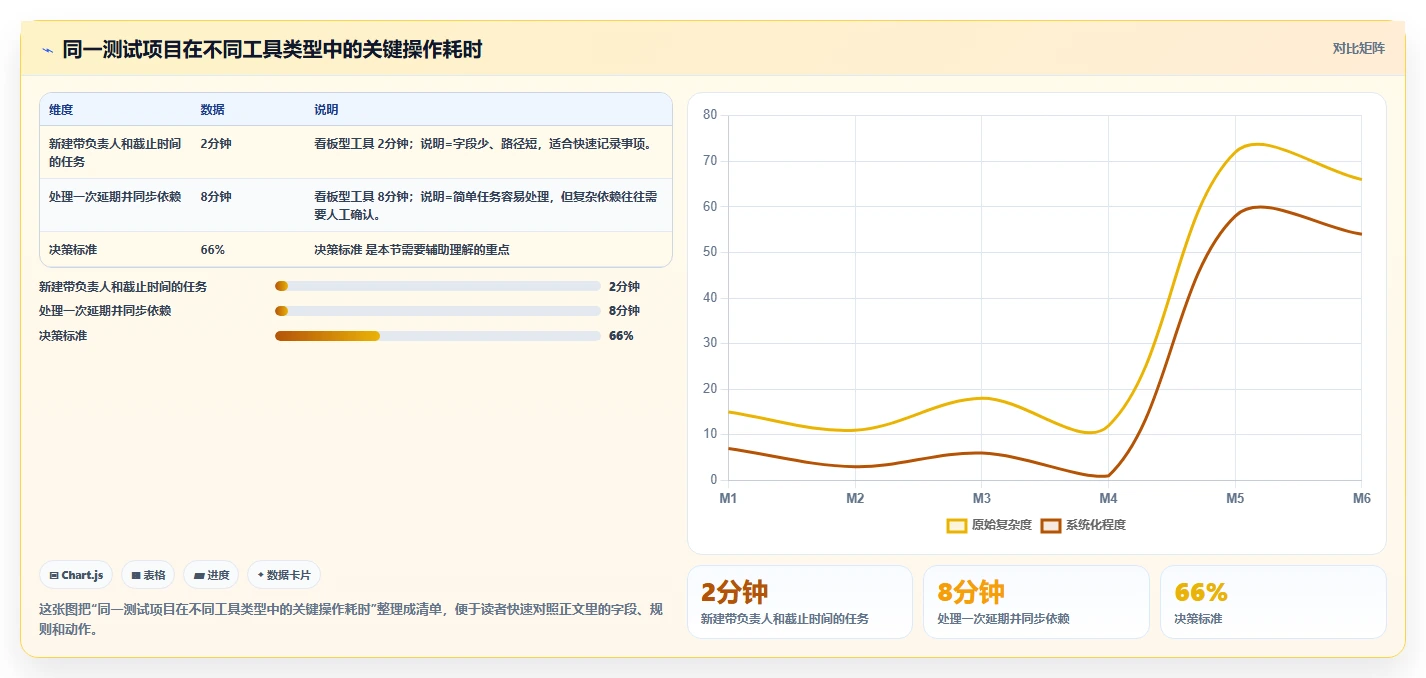Click the yellow 原始复杂度 legend swatch

[957, 526]
